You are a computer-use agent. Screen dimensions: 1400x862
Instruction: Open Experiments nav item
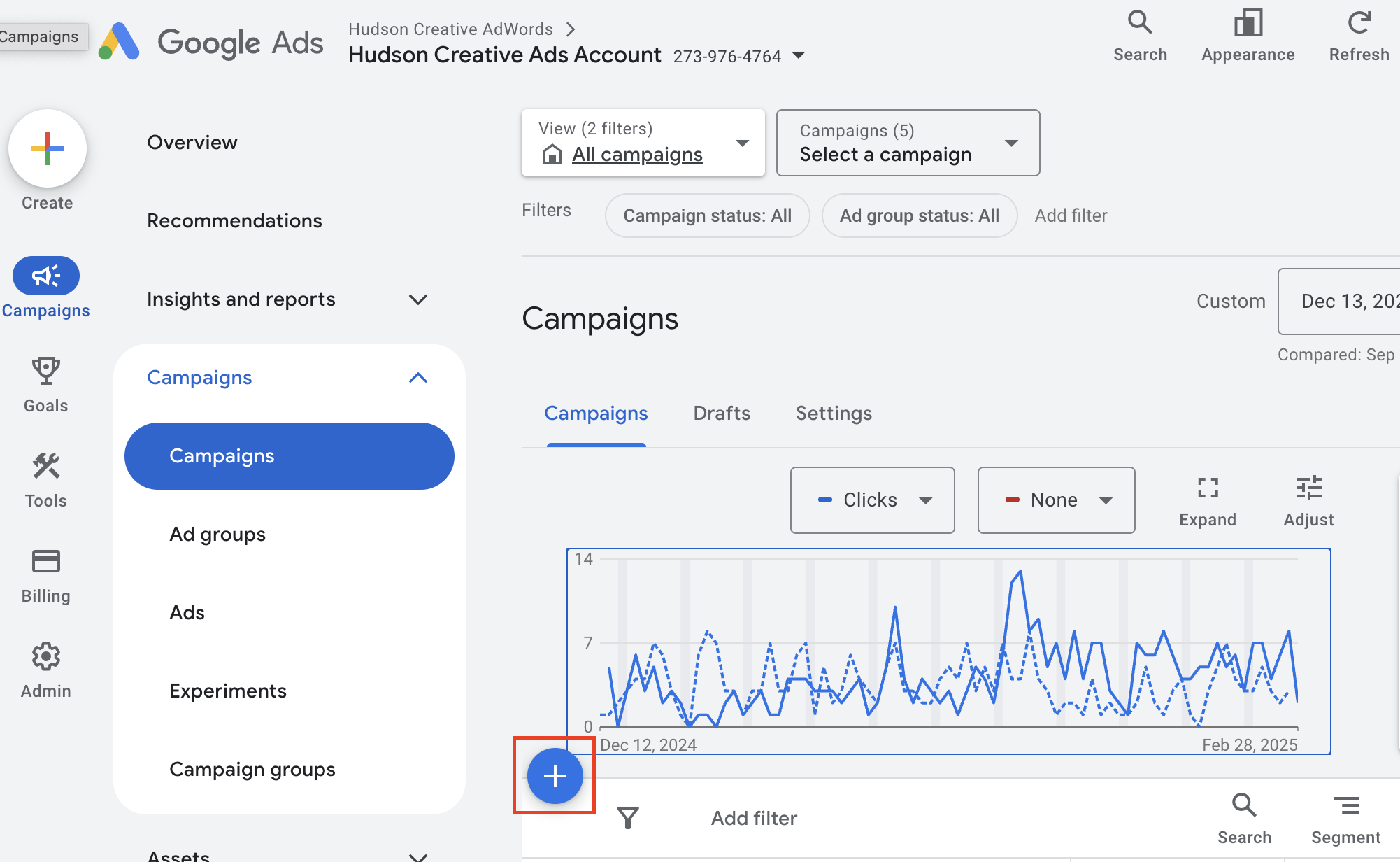228,691
